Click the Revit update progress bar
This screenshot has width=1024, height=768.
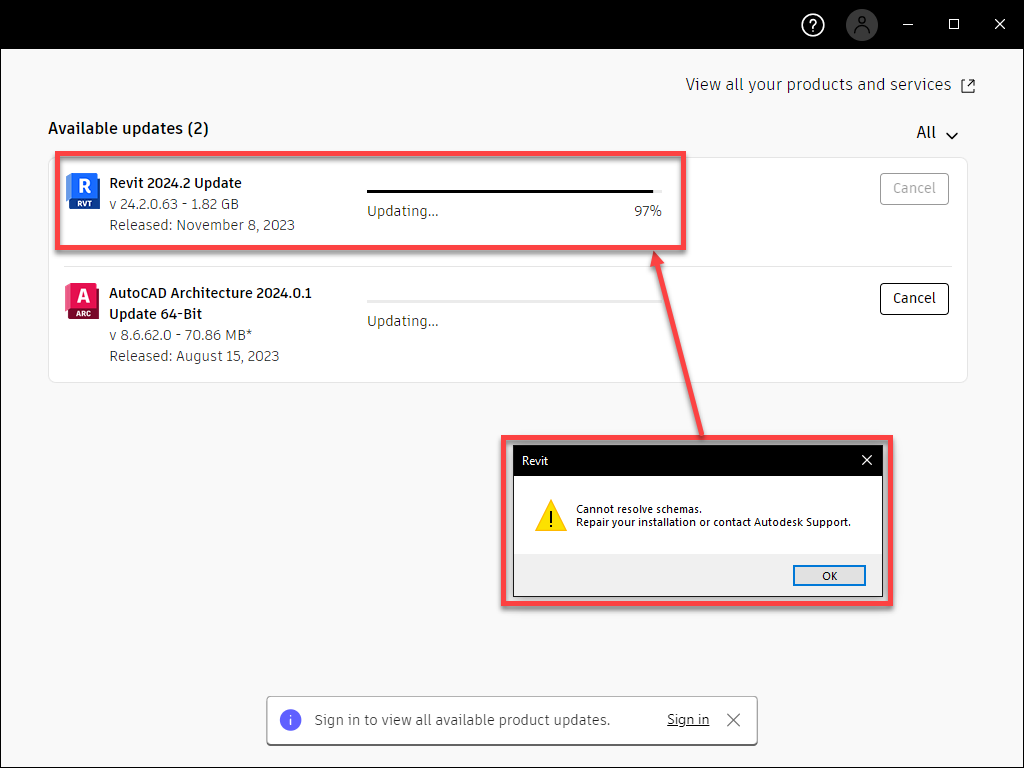point(514,191)
